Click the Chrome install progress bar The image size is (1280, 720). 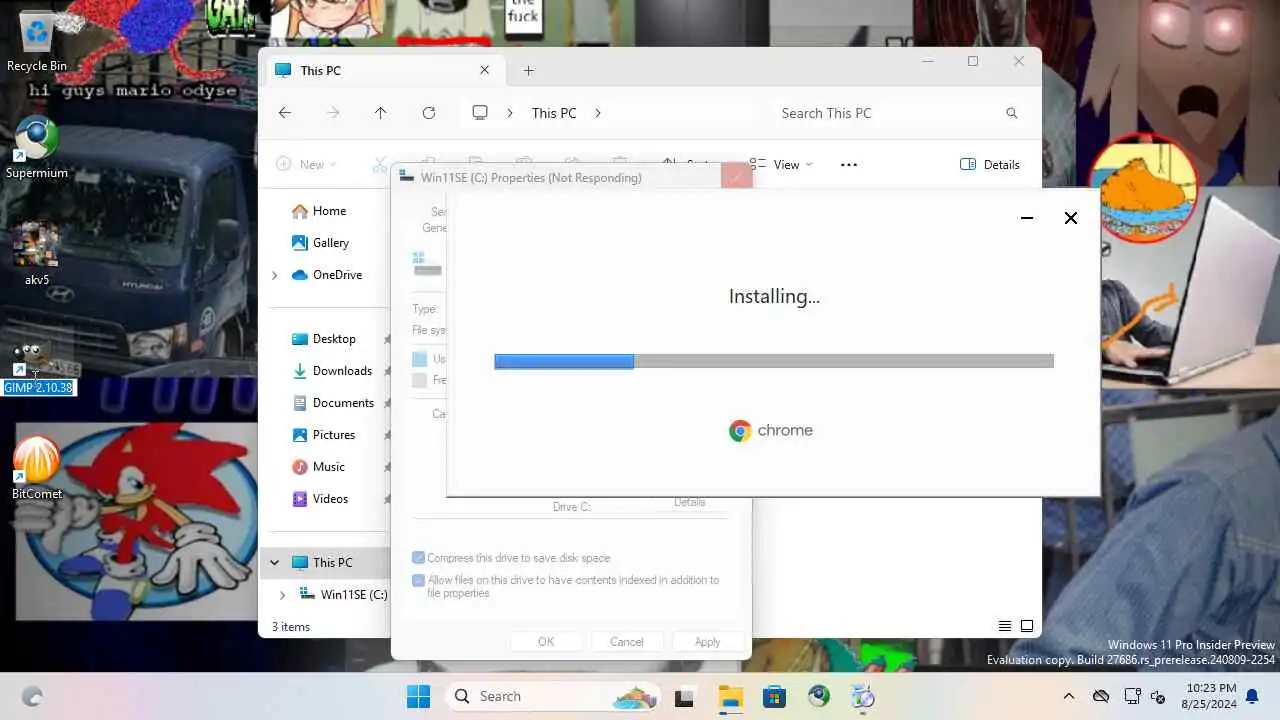(x=774, y=361)
